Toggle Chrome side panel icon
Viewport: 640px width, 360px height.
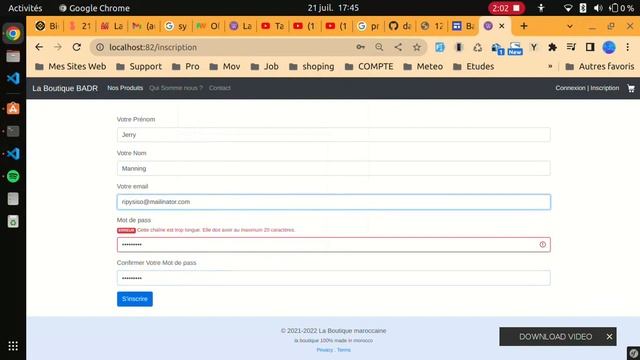pos(590,47)
